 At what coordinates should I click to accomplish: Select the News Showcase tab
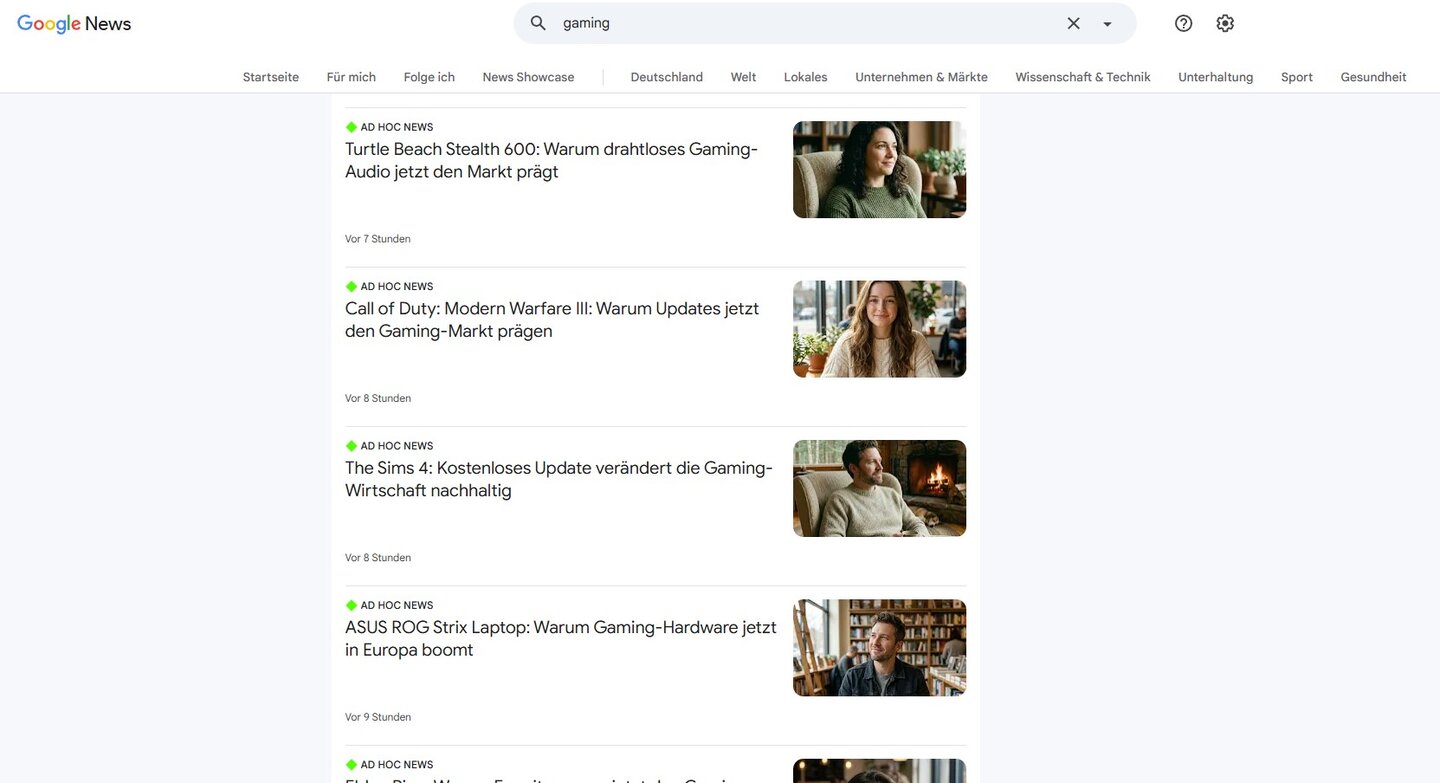pyautogui.click(x=528, y=77)
